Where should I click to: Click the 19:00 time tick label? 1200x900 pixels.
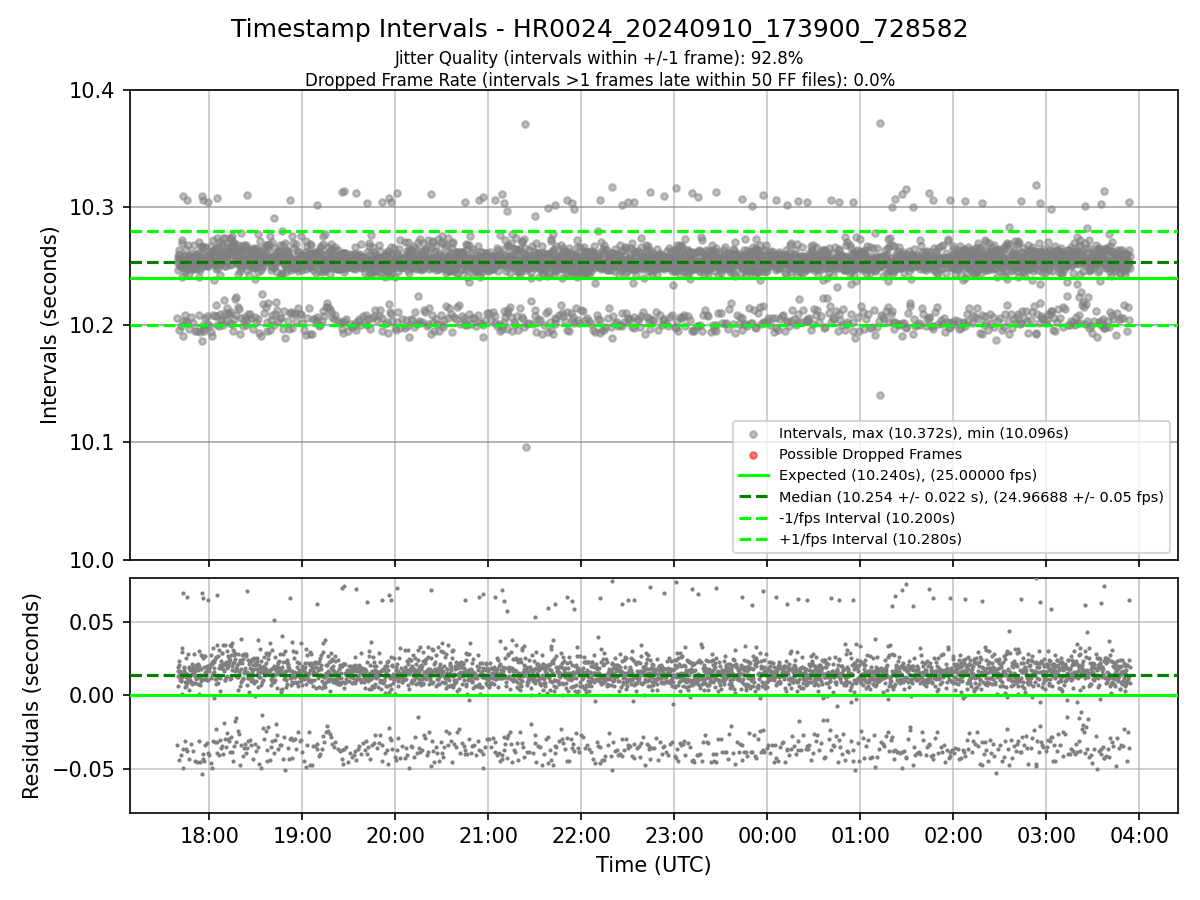click(302, 834)
